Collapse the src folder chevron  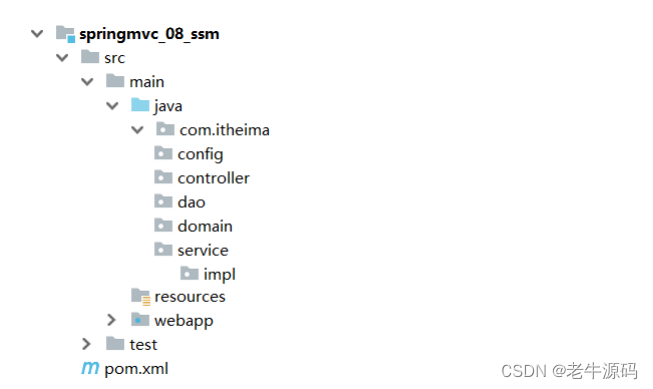(x=62, y=57)
